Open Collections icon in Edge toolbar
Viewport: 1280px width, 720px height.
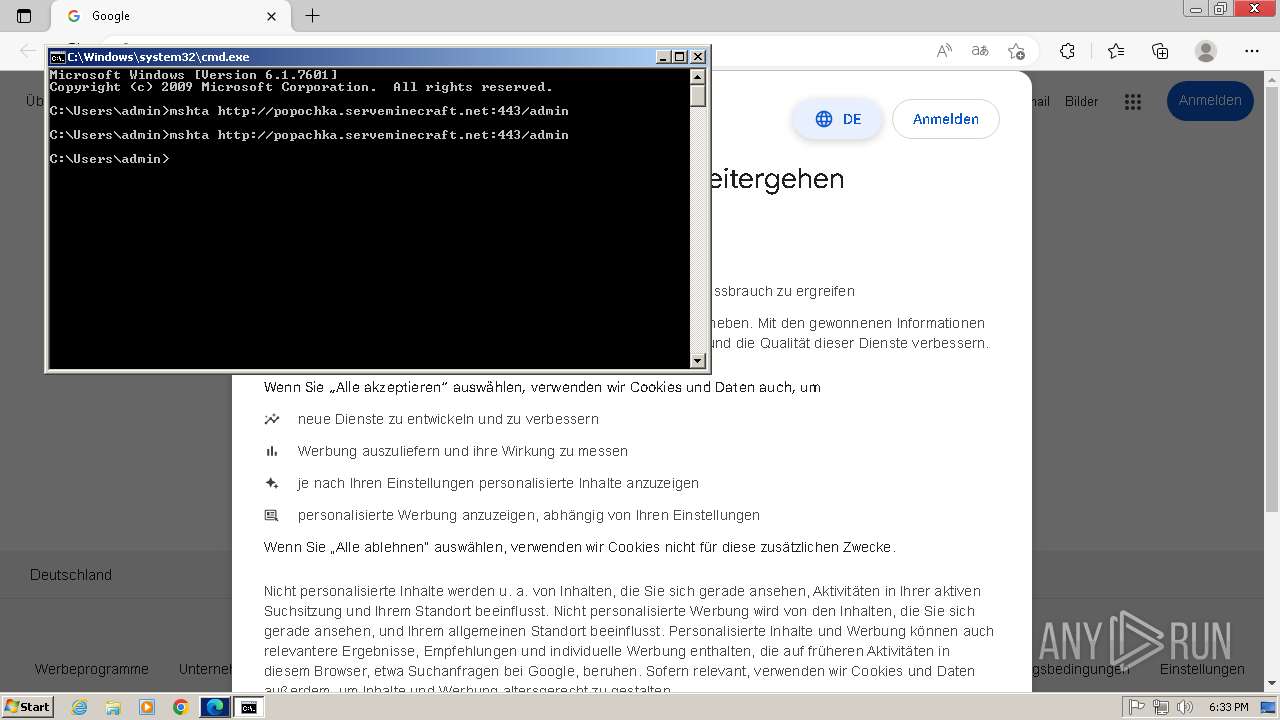click(x=1160, y=51)
